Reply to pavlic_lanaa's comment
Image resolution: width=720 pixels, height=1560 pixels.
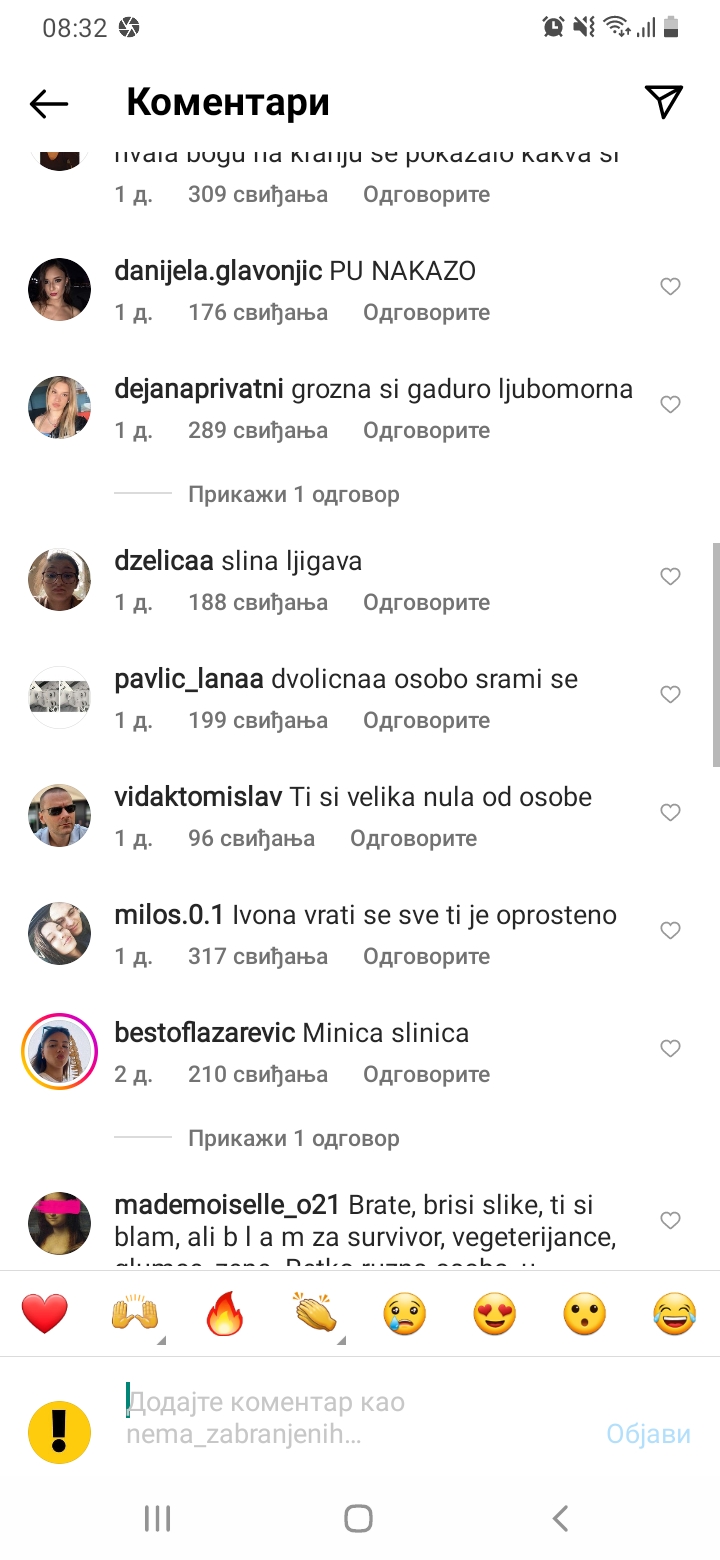pyautogui.click(x=426, y=720)
